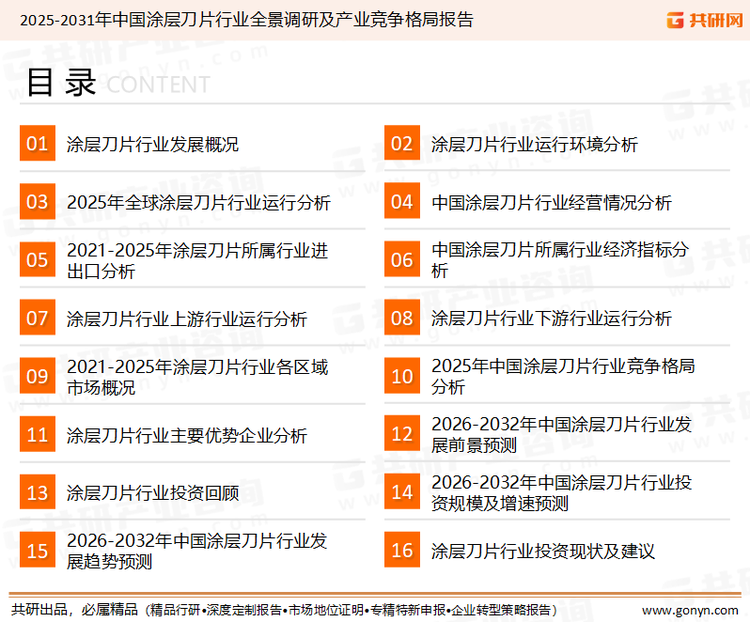Select the orange 11 chapter badge
Viewport: 750px width, 622px height.
tap(37, 435)
